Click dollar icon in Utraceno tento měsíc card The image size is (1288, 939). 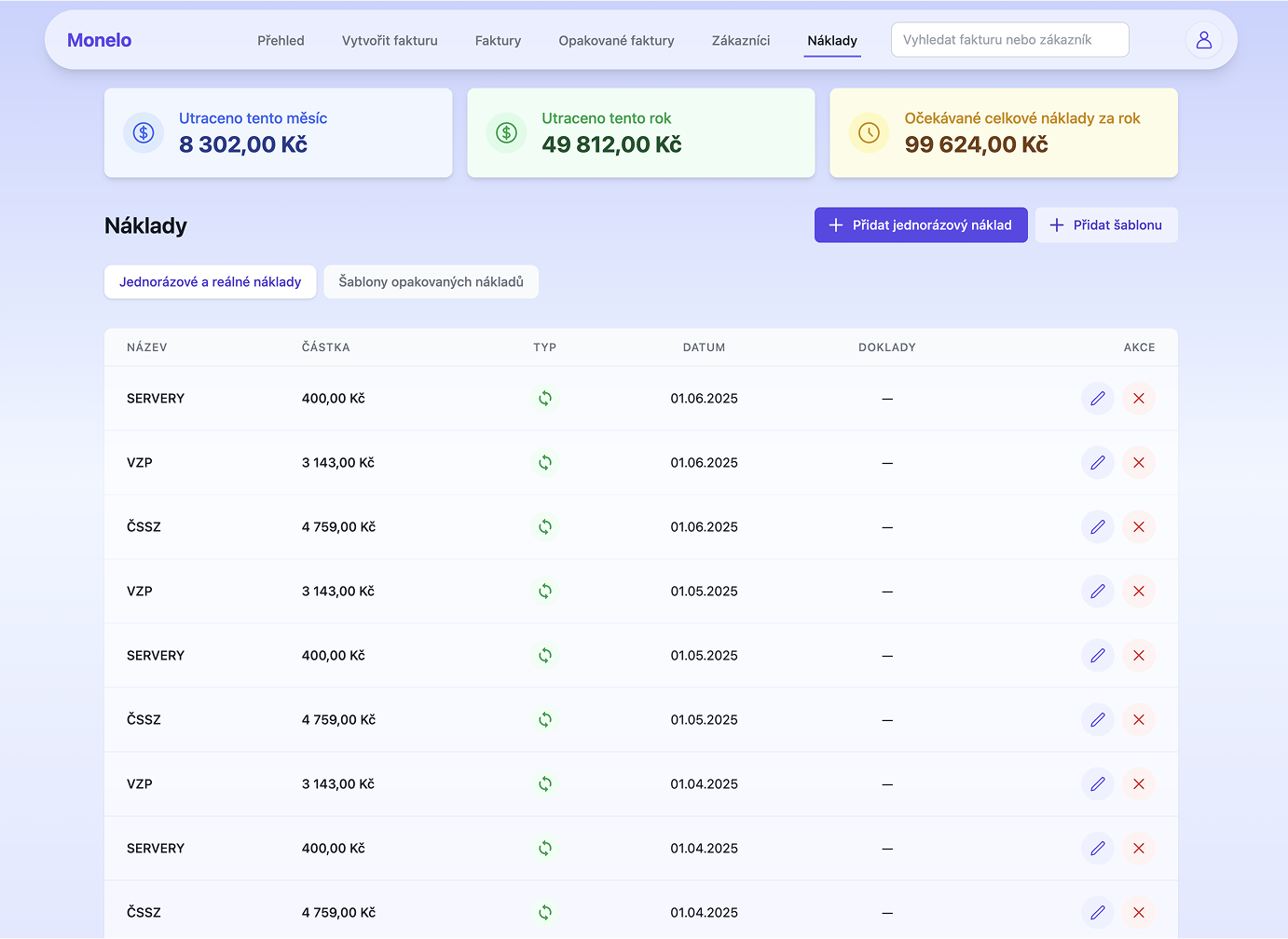[144, 133]
